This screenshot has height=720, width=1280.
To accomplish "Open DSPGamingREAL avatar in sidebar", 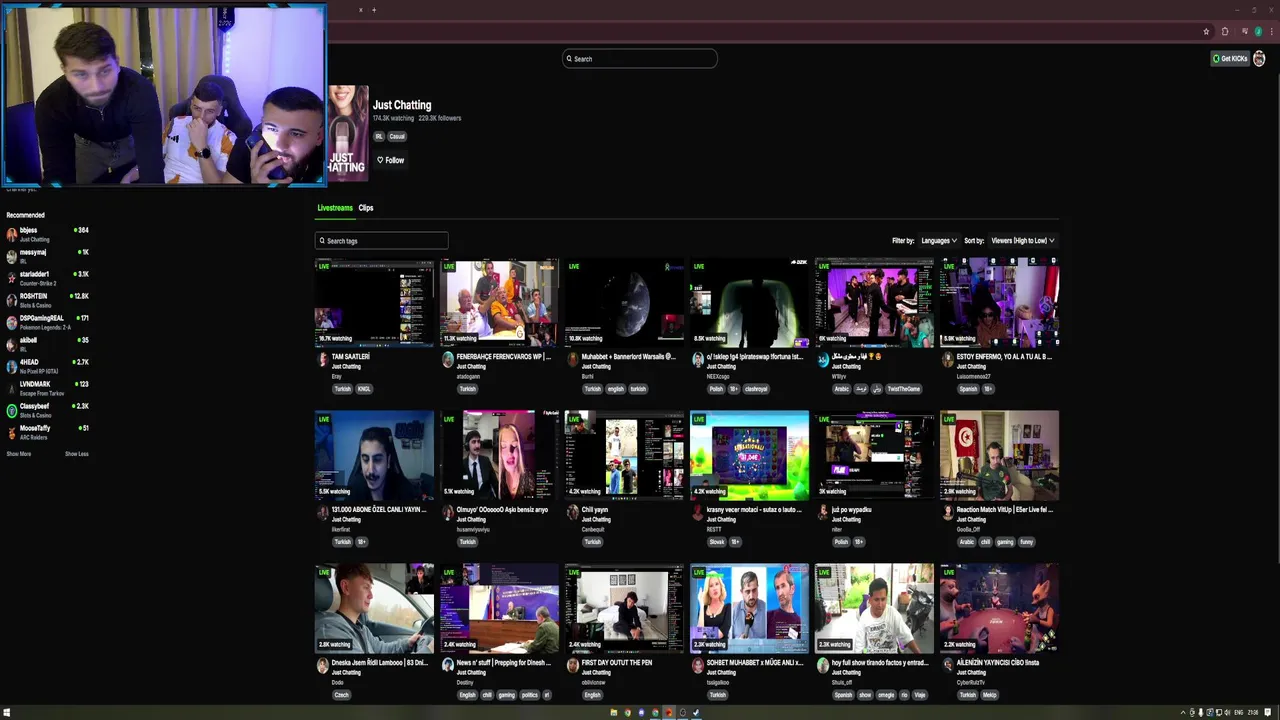I will [x=12, y=322].
